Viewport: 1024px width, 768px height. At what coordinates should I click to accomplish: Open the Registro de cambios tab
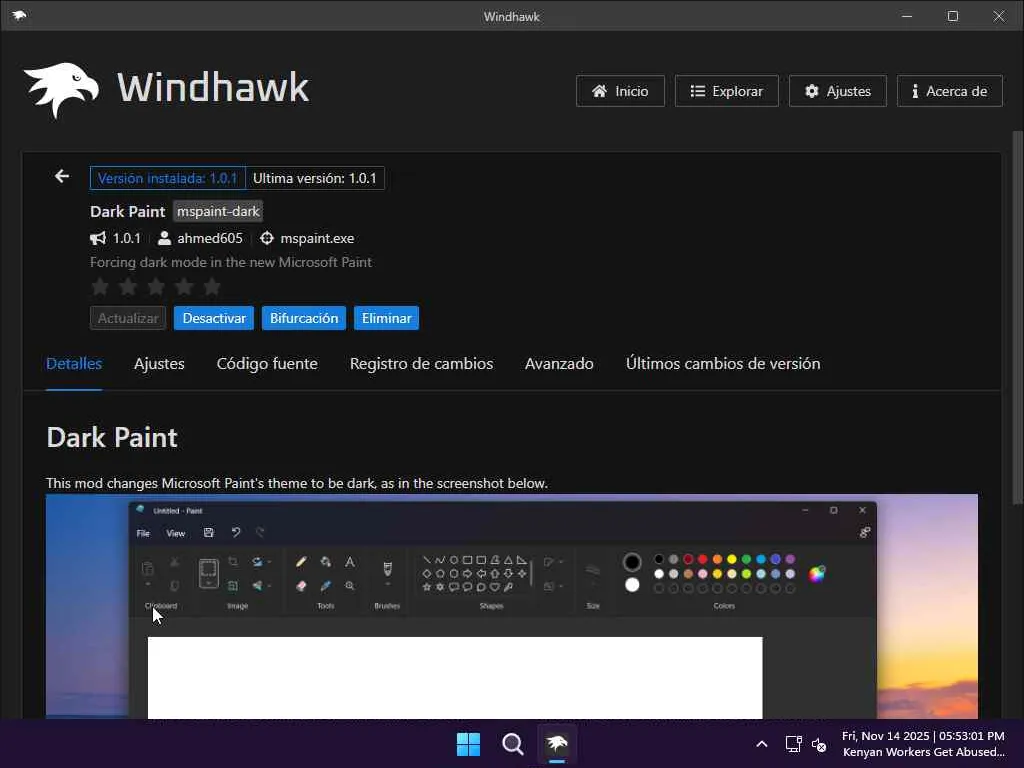click(x=421, y=364)
